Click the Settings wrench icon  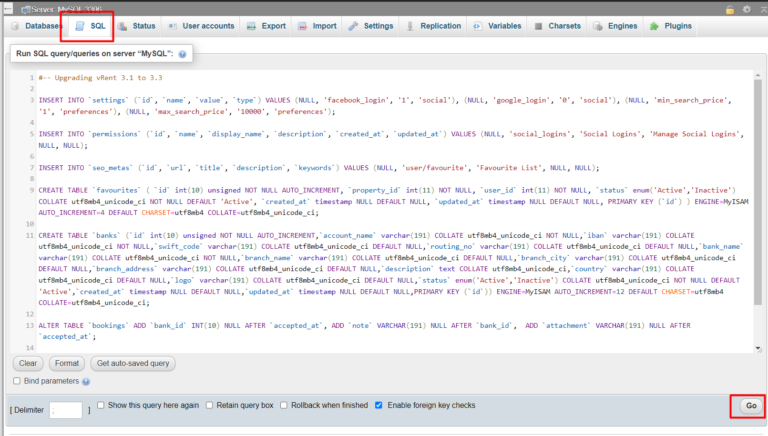click(x=353, y=25)
